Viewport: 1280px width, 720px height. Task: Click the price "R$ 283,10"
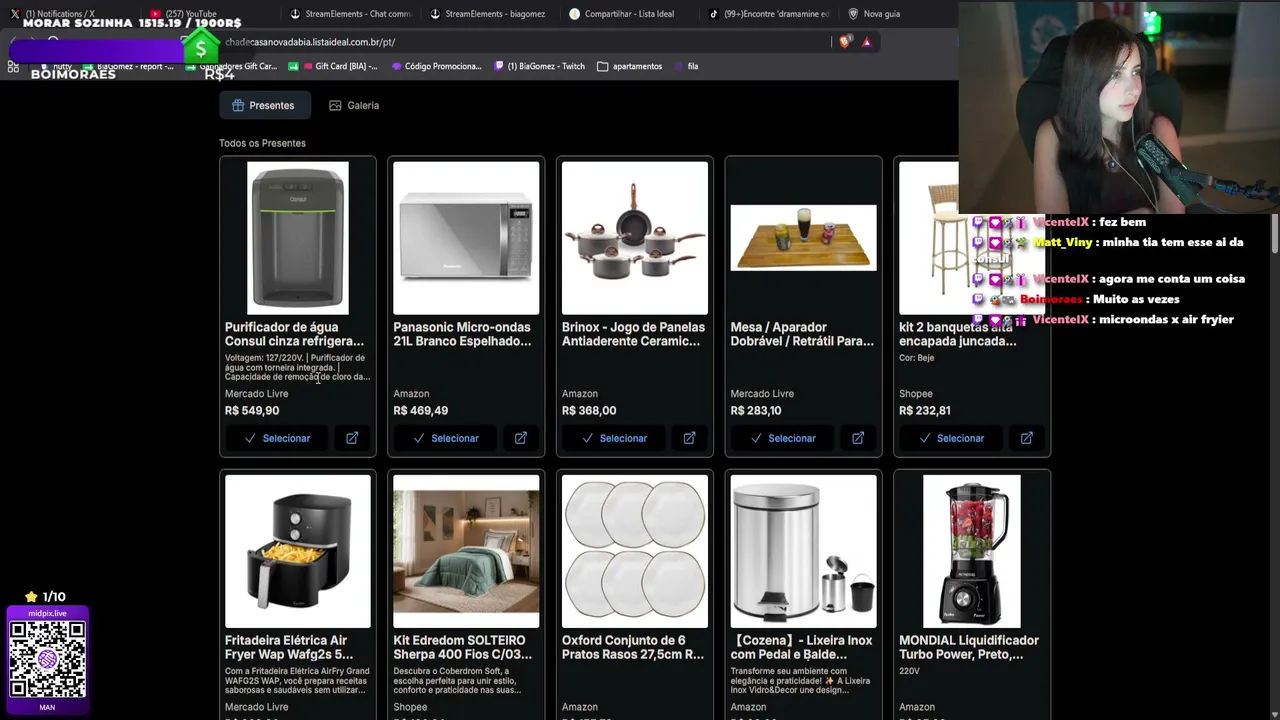[756, 411]
